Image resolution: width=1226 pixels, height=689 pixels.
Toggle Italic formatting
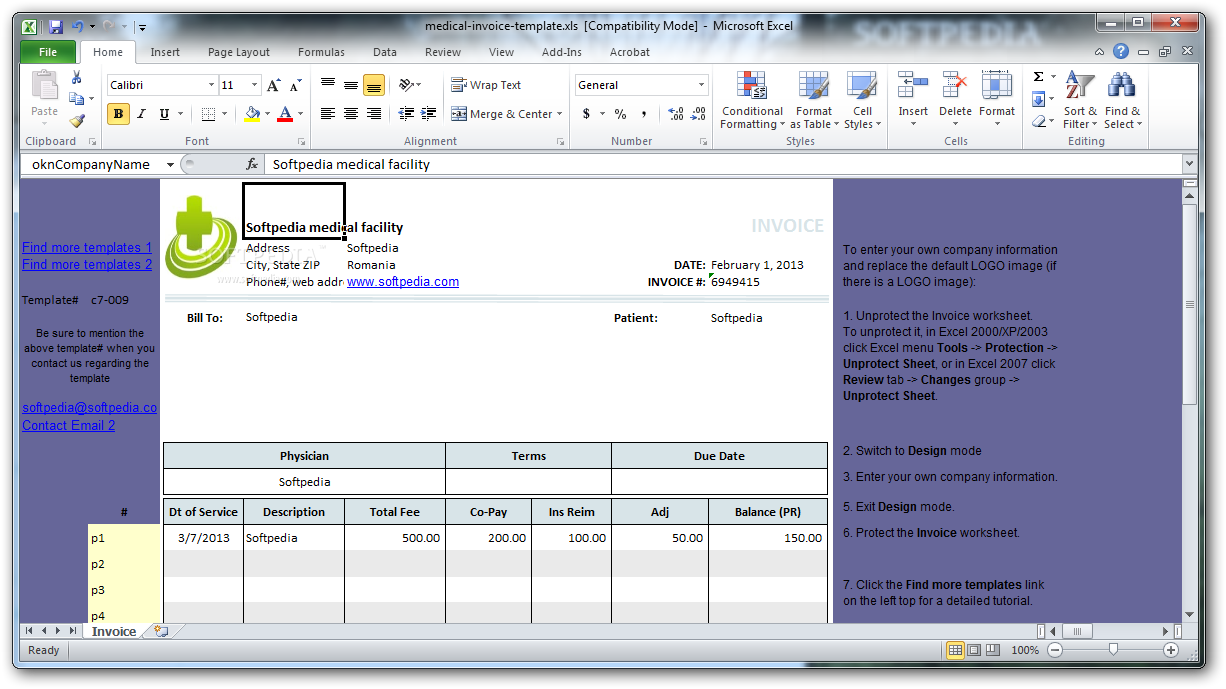click(x=141, y=114)
